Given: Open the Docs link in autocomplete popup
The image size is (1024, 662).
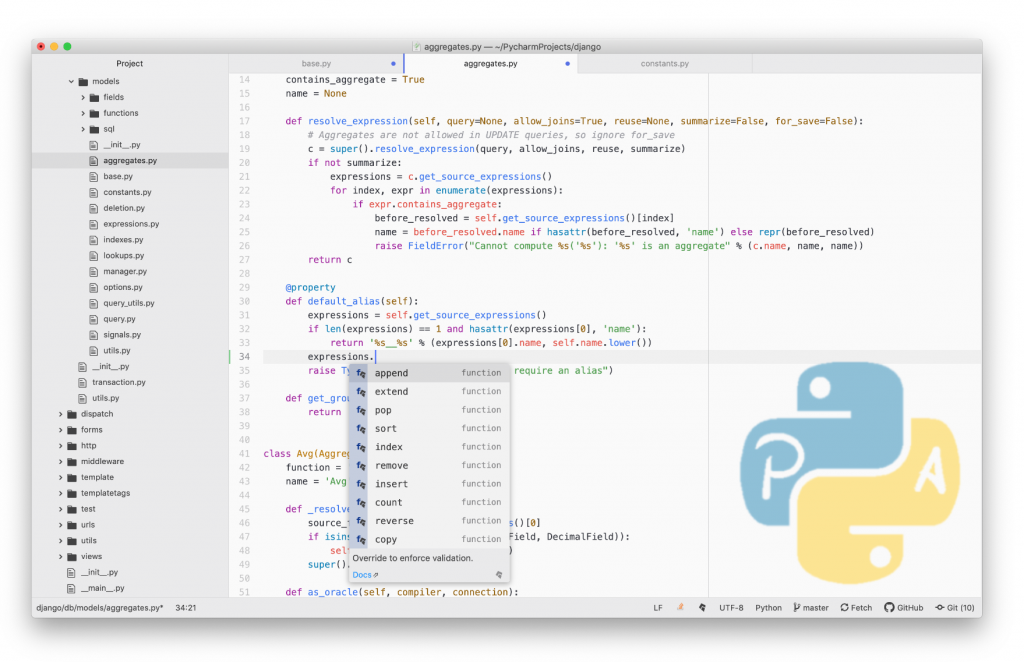Looking at the screenshot, I should [365, 575].
